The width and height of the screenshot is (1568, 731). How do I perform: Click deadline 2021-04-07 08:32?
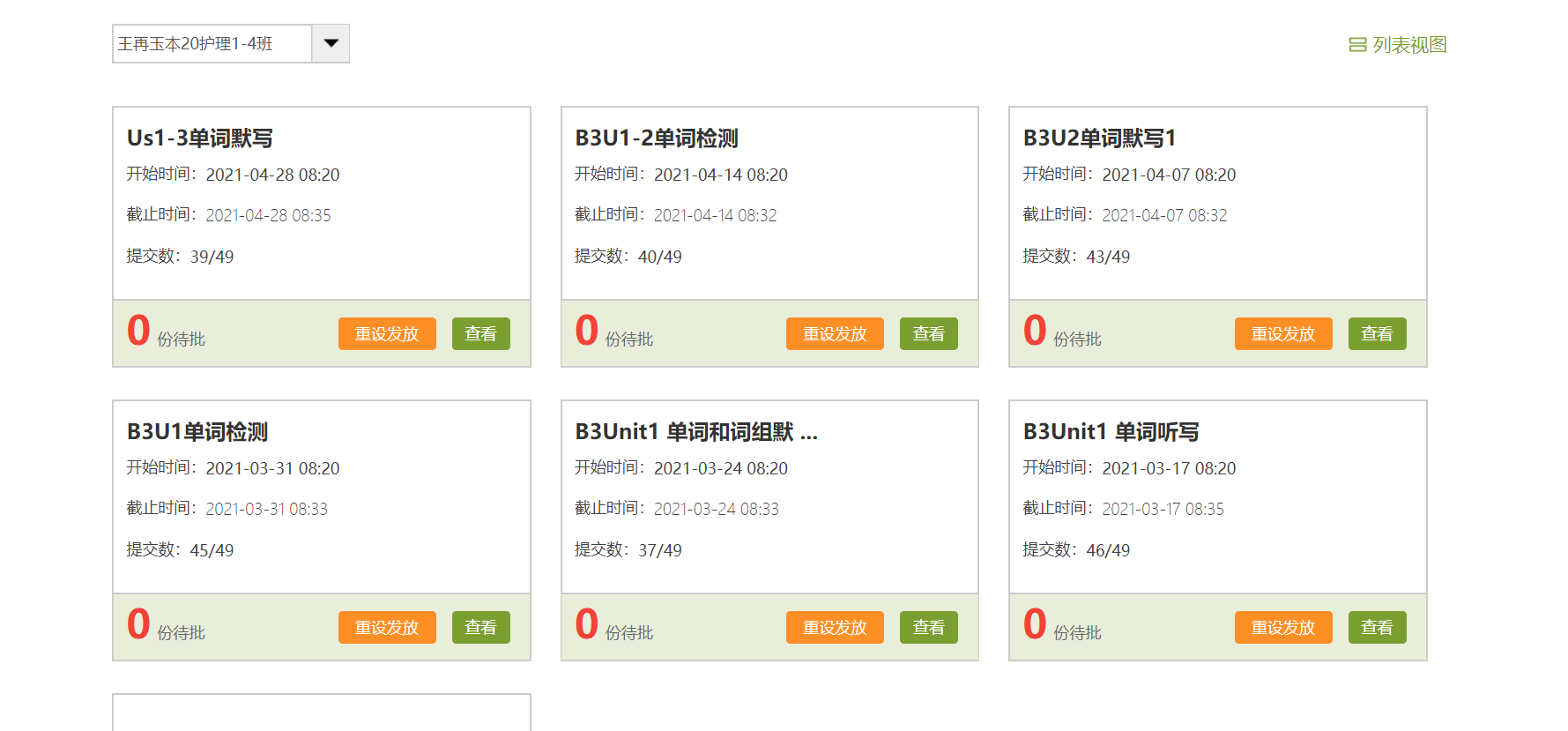pos(1164,215)
